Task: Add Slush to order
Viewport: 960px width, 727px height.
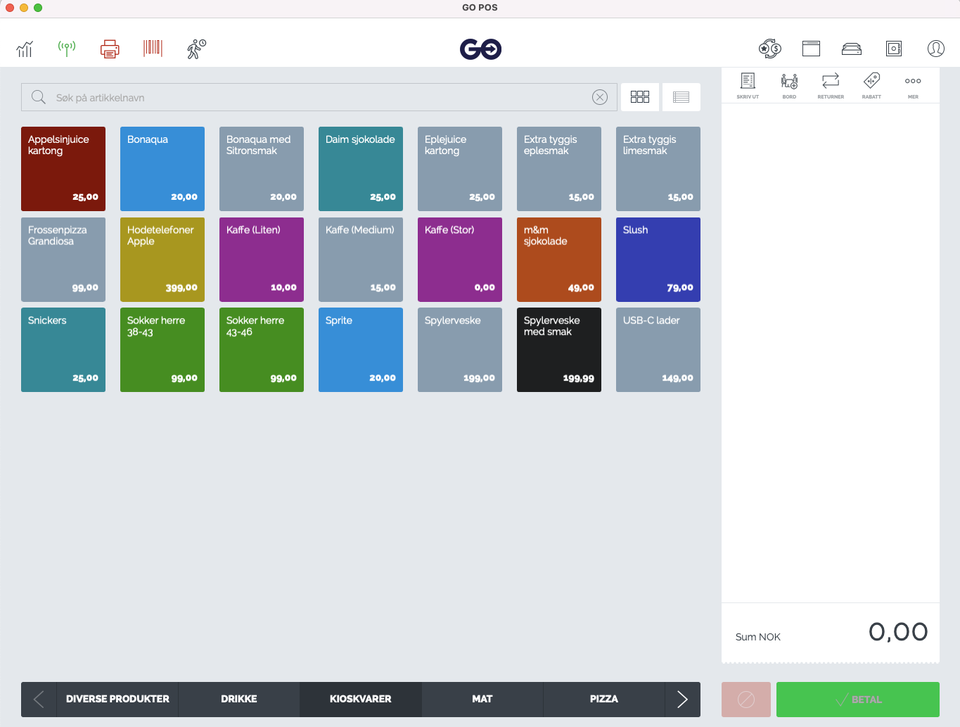Action: (658, 259)
